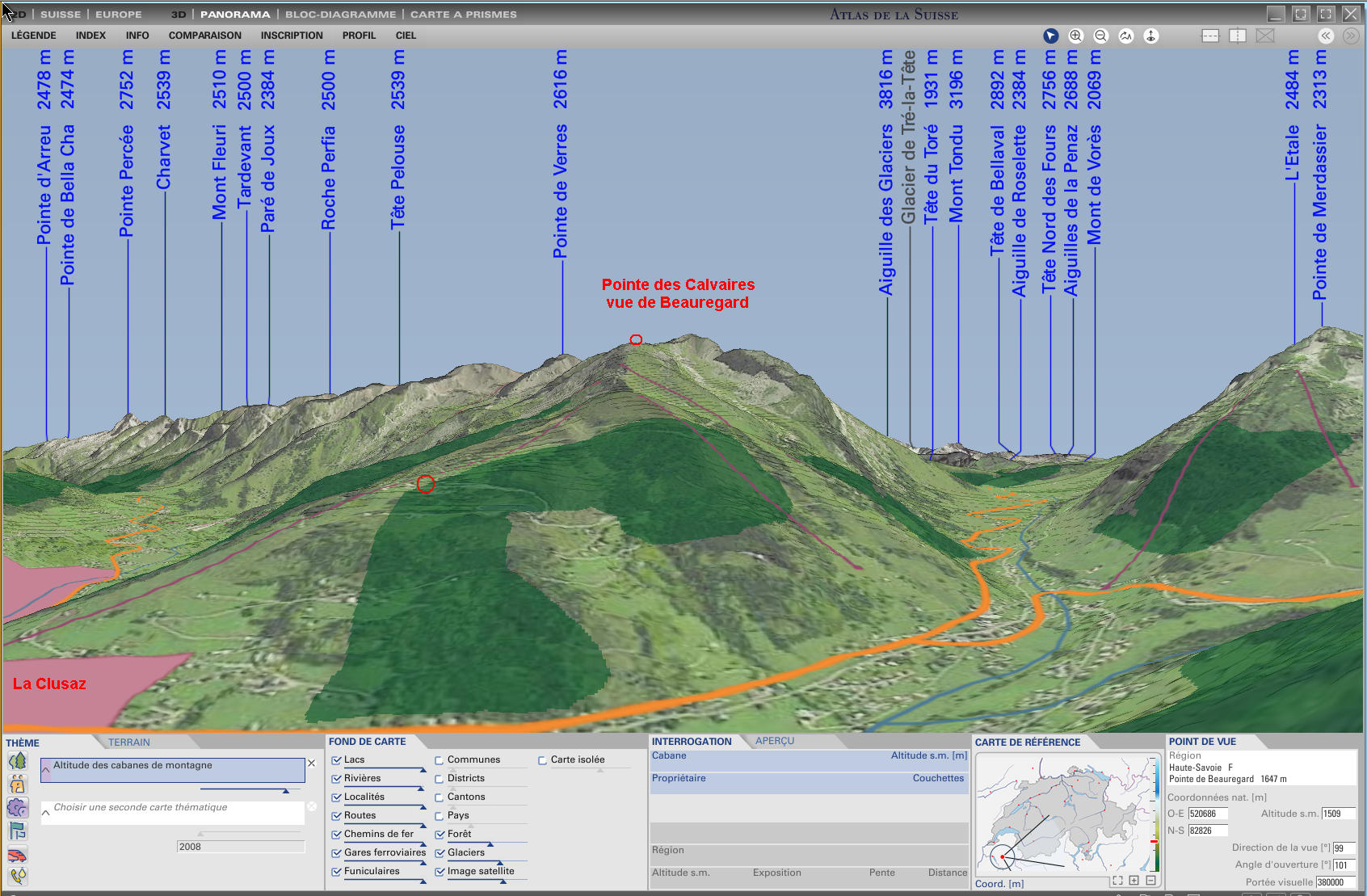Adjust the theme opacity slider handle

(x=285, y=790)
